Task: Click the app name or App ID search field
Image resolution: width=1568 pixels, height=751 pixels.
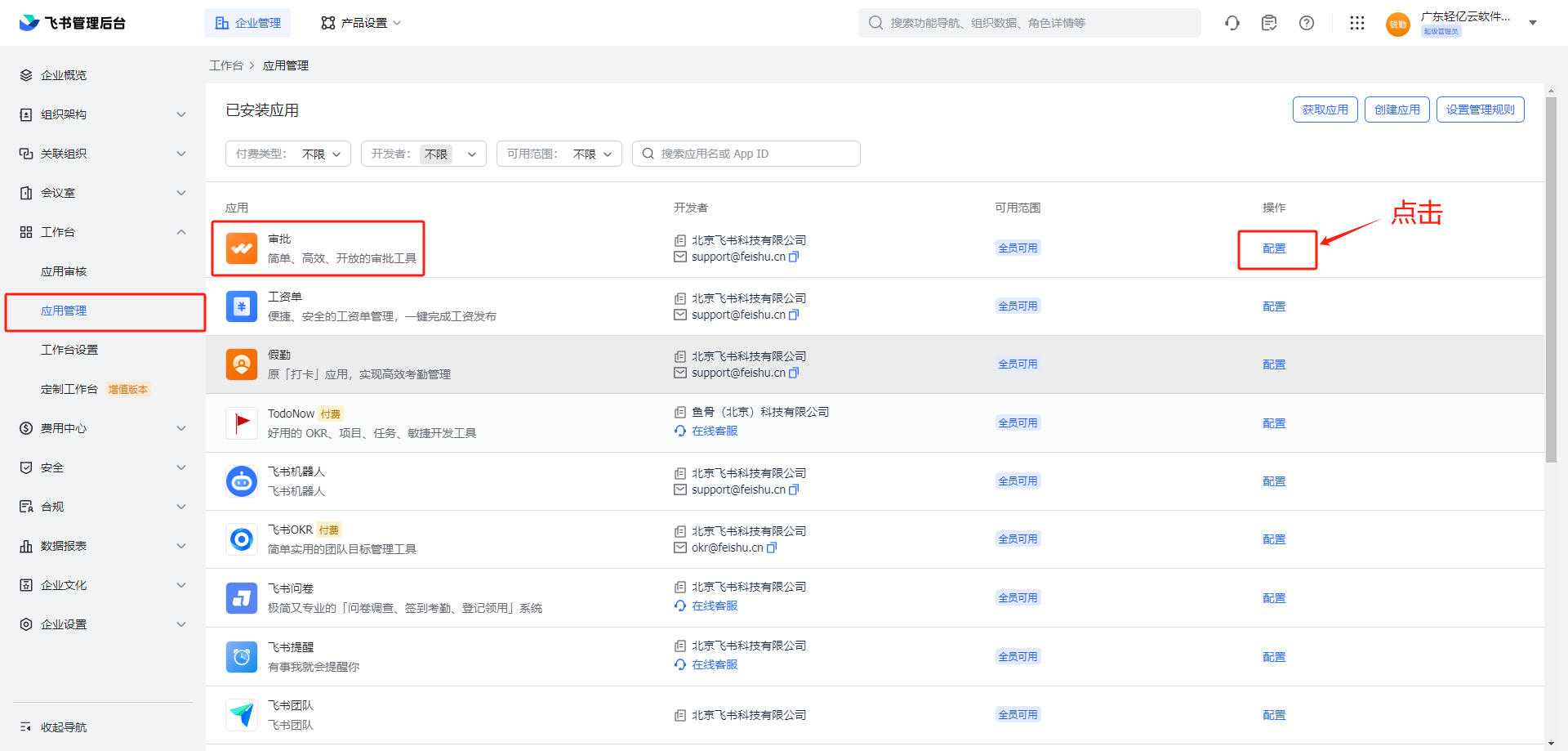Action: (746, 154)
